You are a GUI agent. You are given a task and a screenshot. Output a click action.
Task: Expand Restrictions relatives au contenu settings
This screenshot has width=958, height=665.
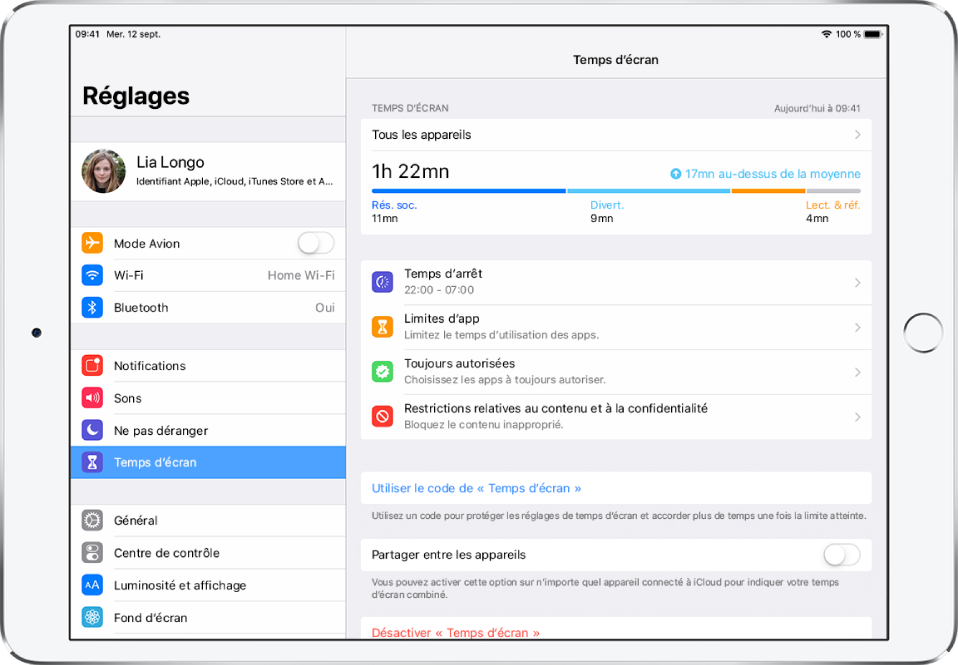[857, 417]
